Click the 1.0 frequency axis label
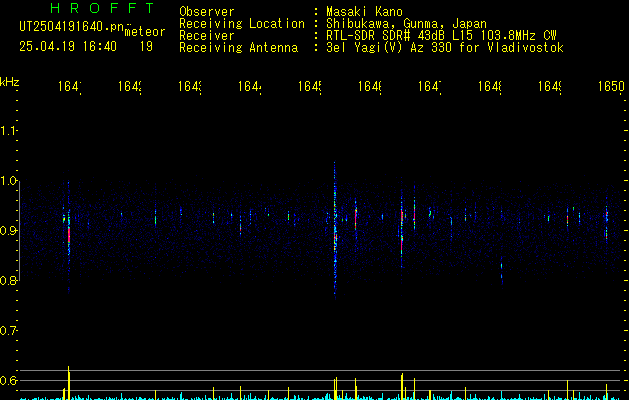The width and height of the screenshot is (629, 400). (x=8, y=181)
